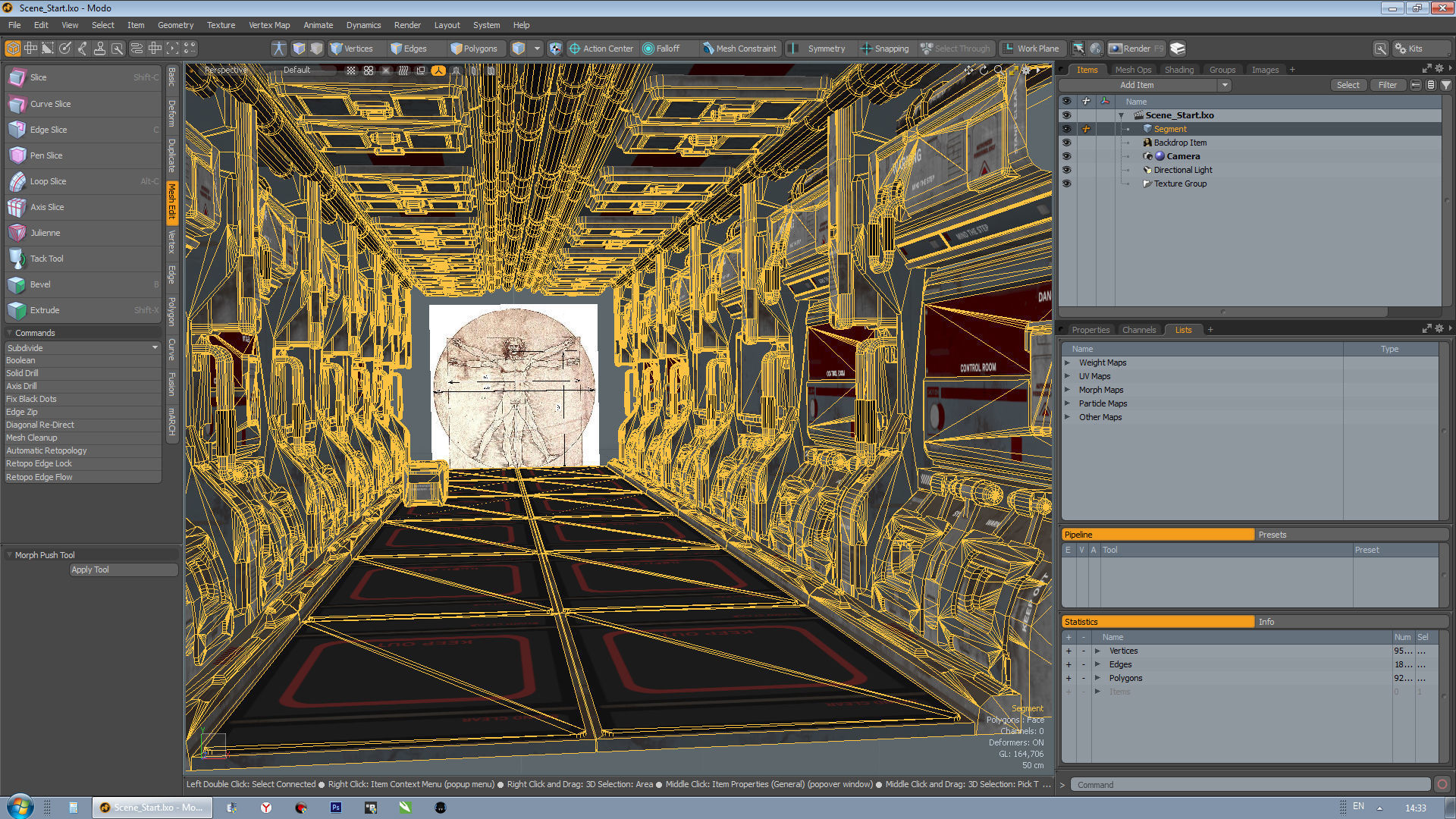Open the Geometry menu

[x=175, y=25]
